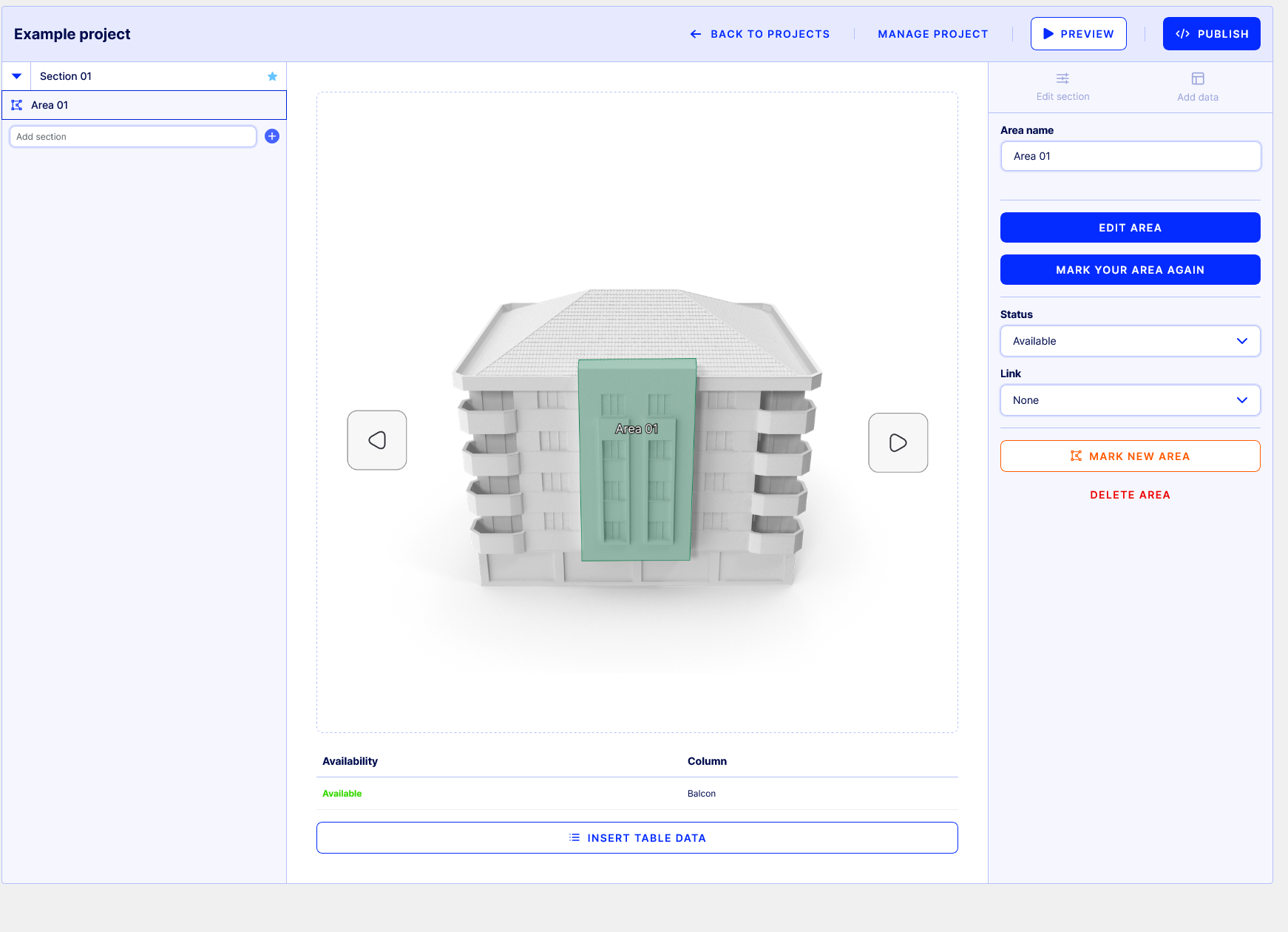The image size is (1288, 932).
Task: Collapse Section 01 using its triangle
Action: 16,75
